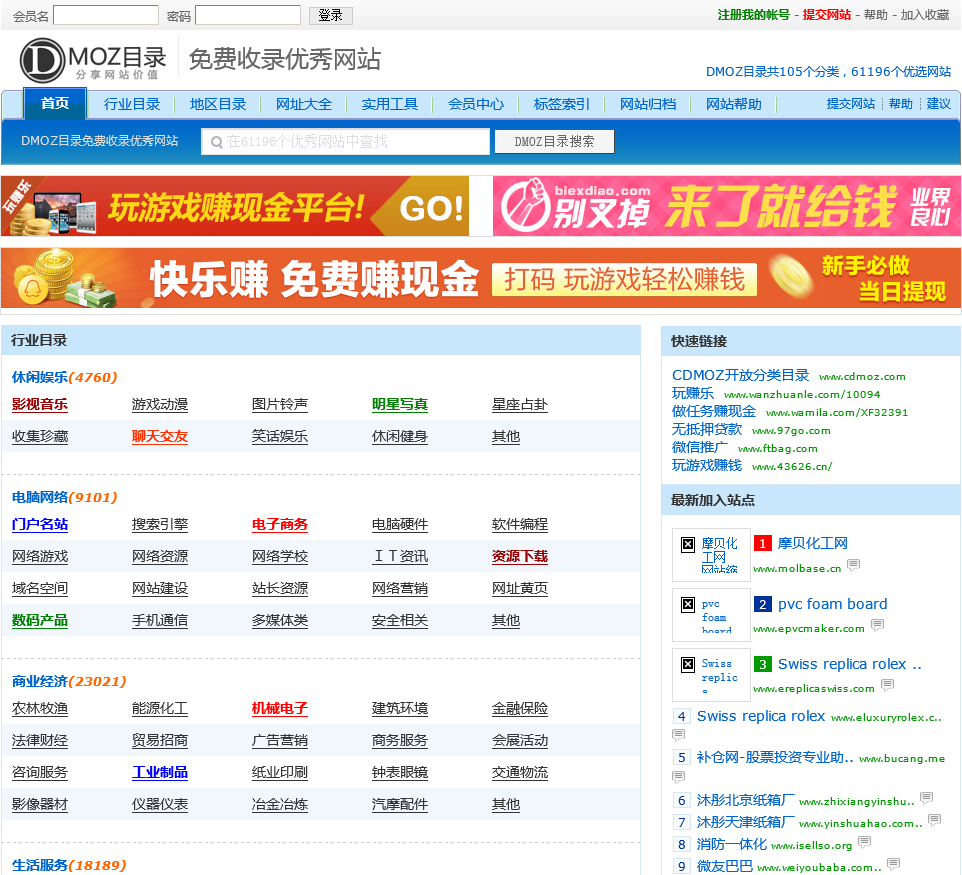Open pvc foam board site title link
962x875 pixels.
(x=833, y=604)
